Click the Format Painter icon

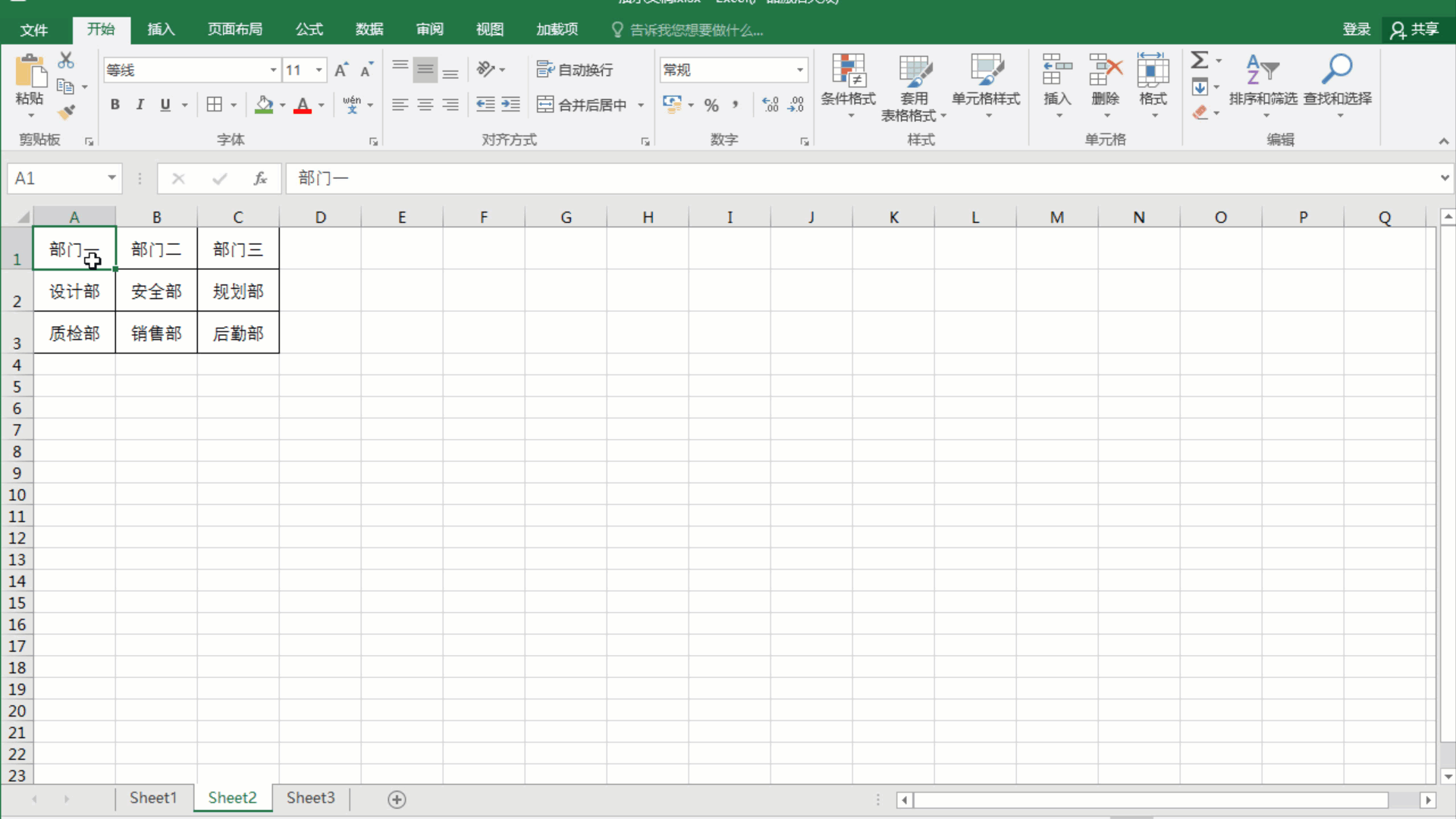(x=67, y=111)
